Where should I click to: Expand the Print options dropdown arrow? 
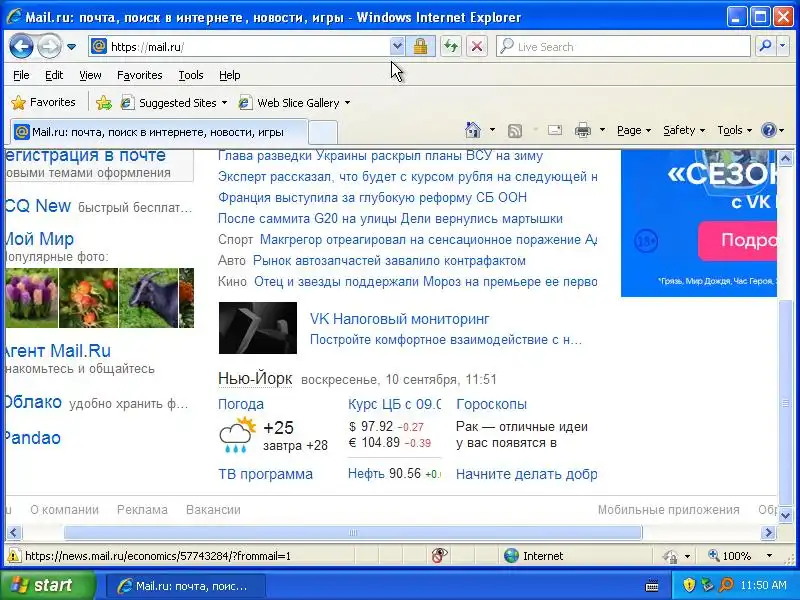click(602, 130)
